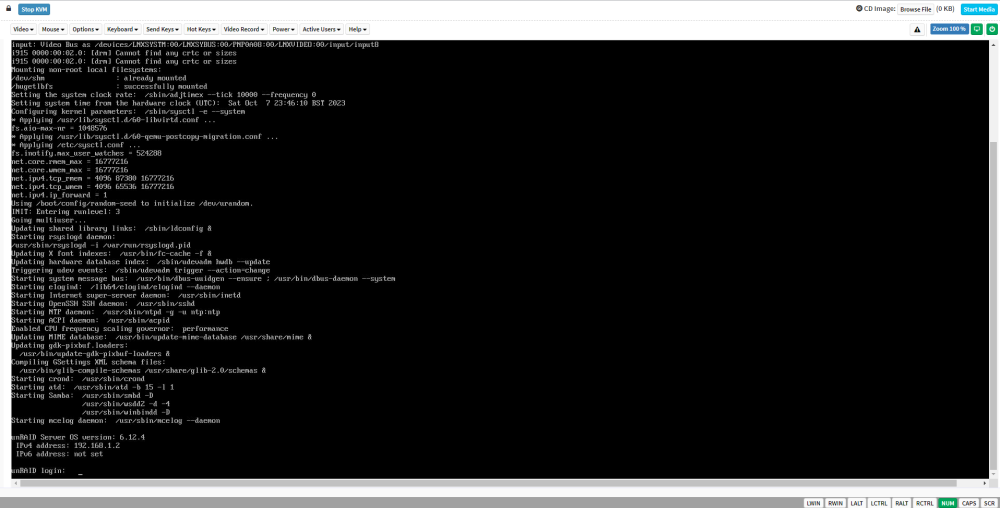Screen dimensions: 1000x508
Task: Click the warning triangle icon
Action: (x=917, y=29)
